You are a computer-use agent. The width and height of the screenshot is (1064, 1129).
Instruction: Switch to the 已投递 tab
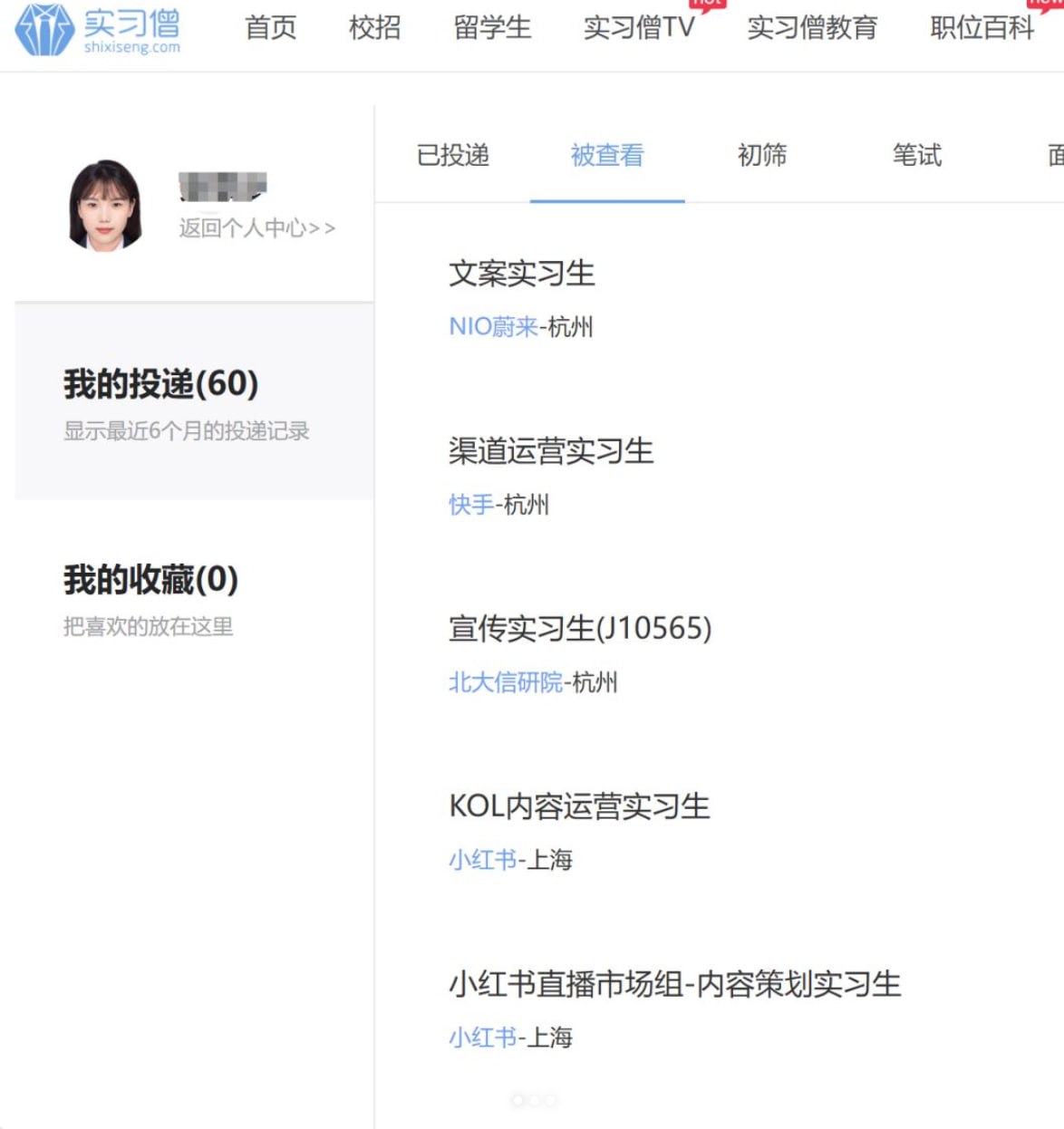(453, 155)
